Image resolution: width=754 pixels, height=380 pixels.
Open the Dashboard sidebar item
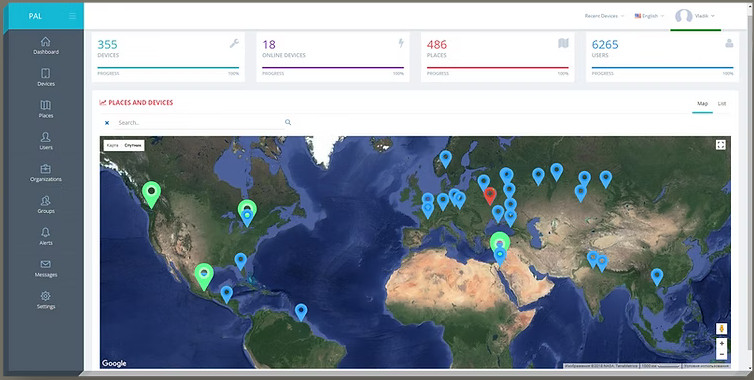pyautogui.click(x=46, y=46)
